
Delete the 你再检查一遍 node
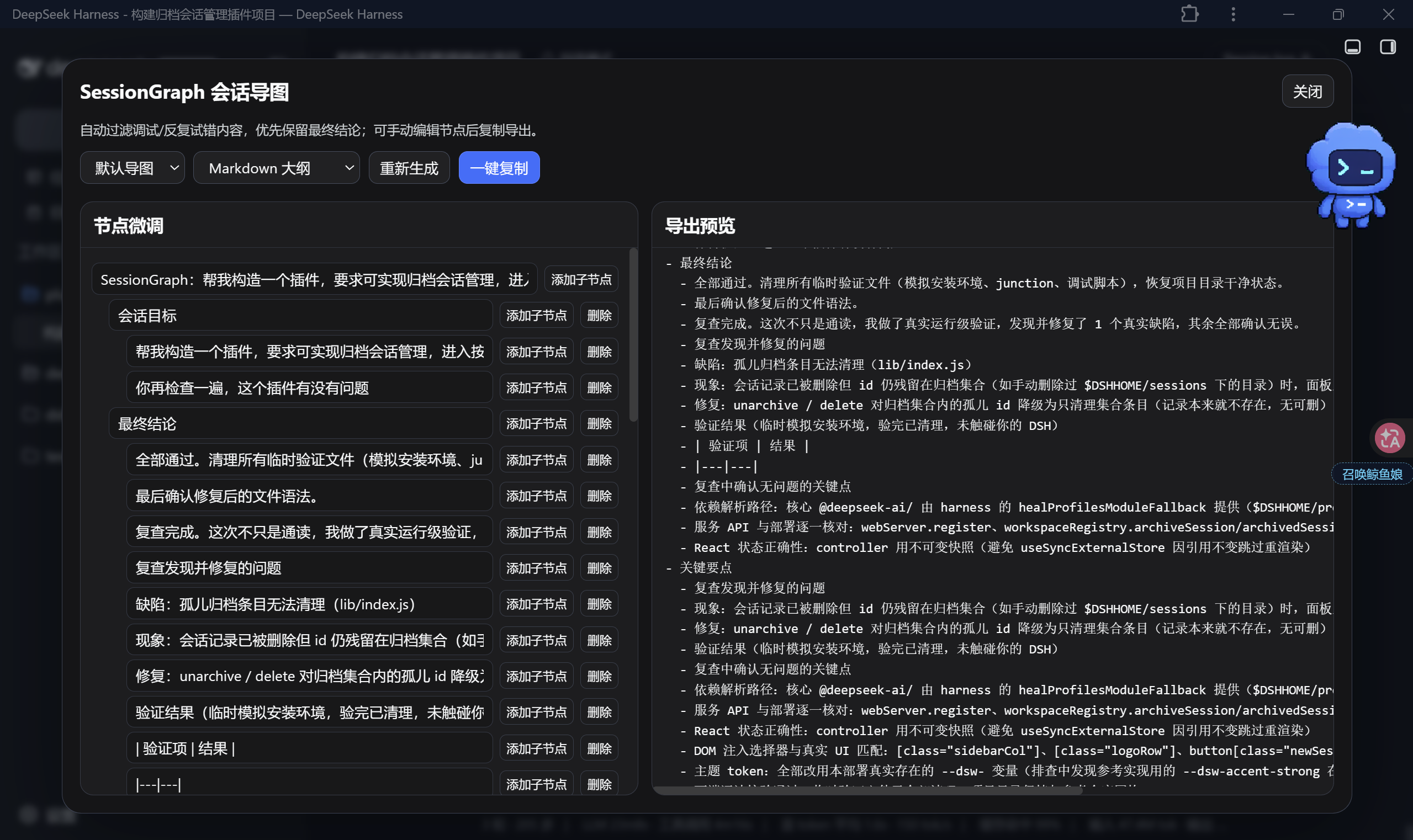tap(599, 387)
